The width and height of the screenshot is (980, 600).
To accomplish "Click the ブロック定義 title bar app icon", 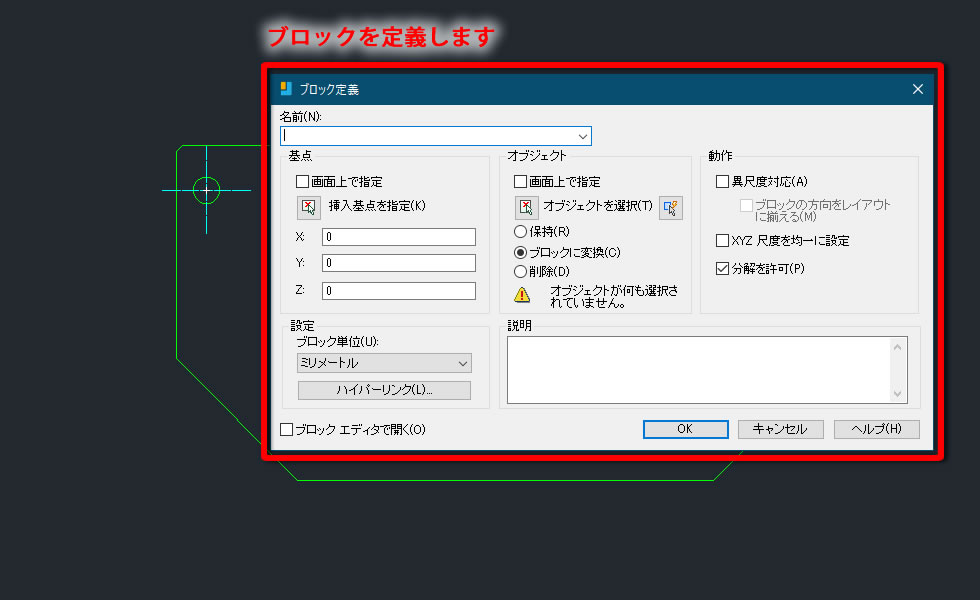I will (x=286, y=89).
